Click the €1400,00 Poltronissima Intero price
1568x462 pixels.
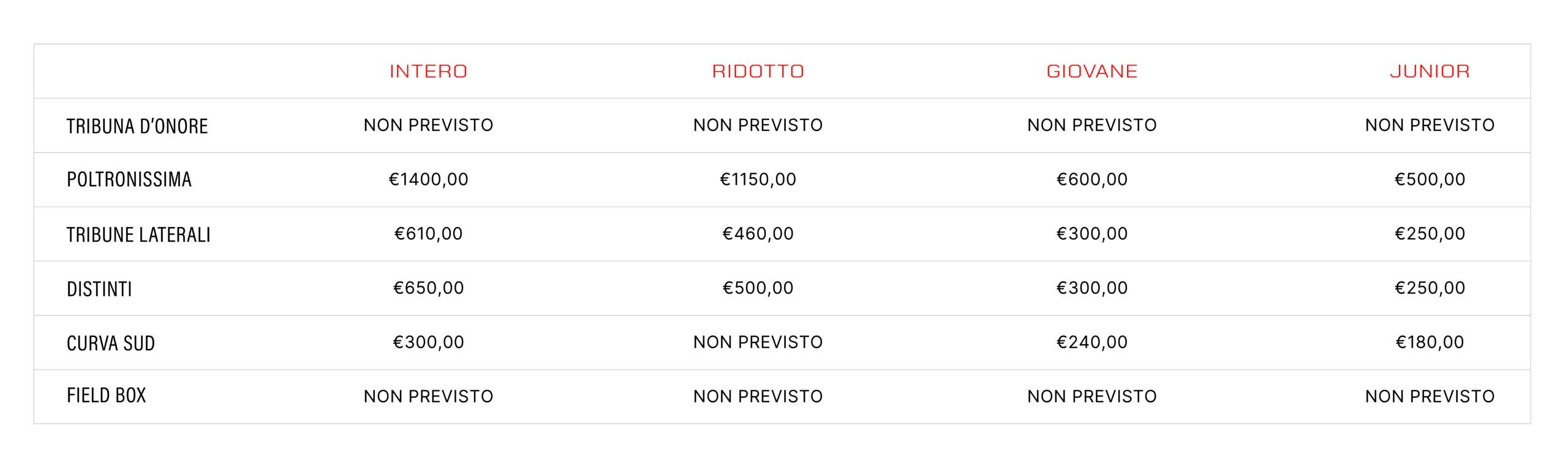(428, 179)
